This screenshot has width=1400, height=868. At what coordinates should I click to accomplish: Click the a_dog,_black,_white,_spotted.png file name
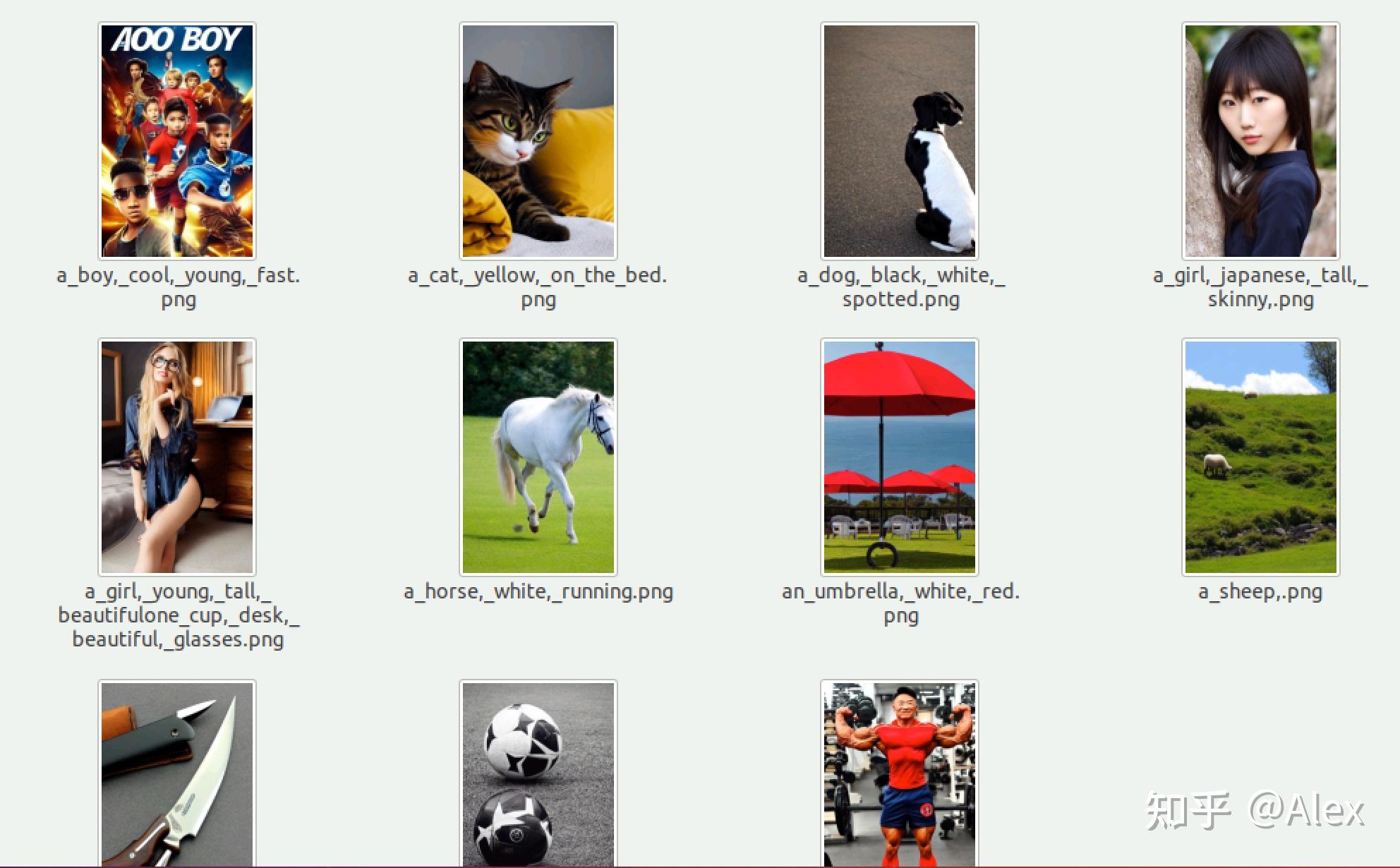(x=901, y=287)
